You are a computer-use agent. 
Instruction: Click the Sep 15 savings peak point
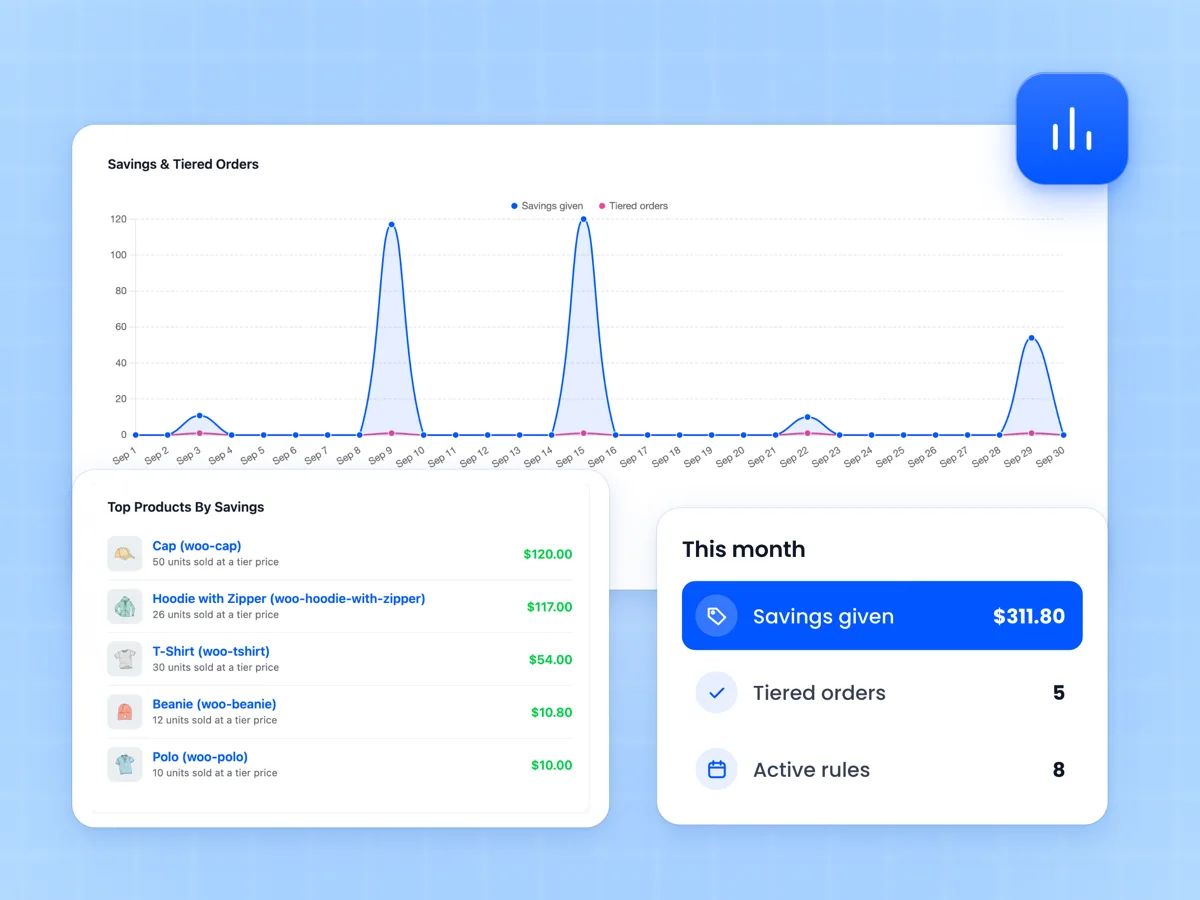[583, 219]
